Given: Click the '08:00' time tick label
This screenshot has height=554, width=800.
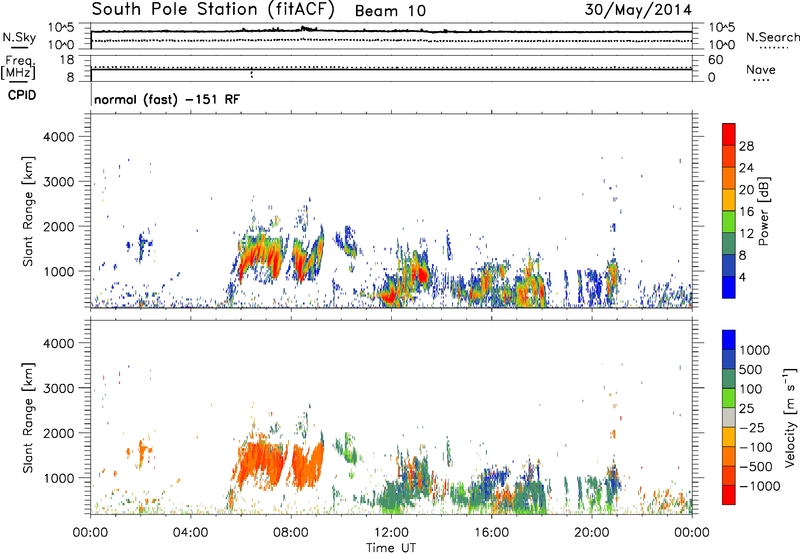Looking at the screenshot, I should (x=291, y=533).
